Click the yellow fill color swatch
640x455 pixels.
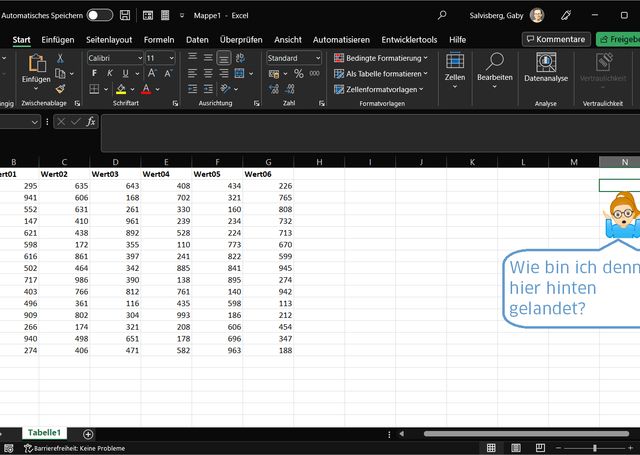coord(120,90)
